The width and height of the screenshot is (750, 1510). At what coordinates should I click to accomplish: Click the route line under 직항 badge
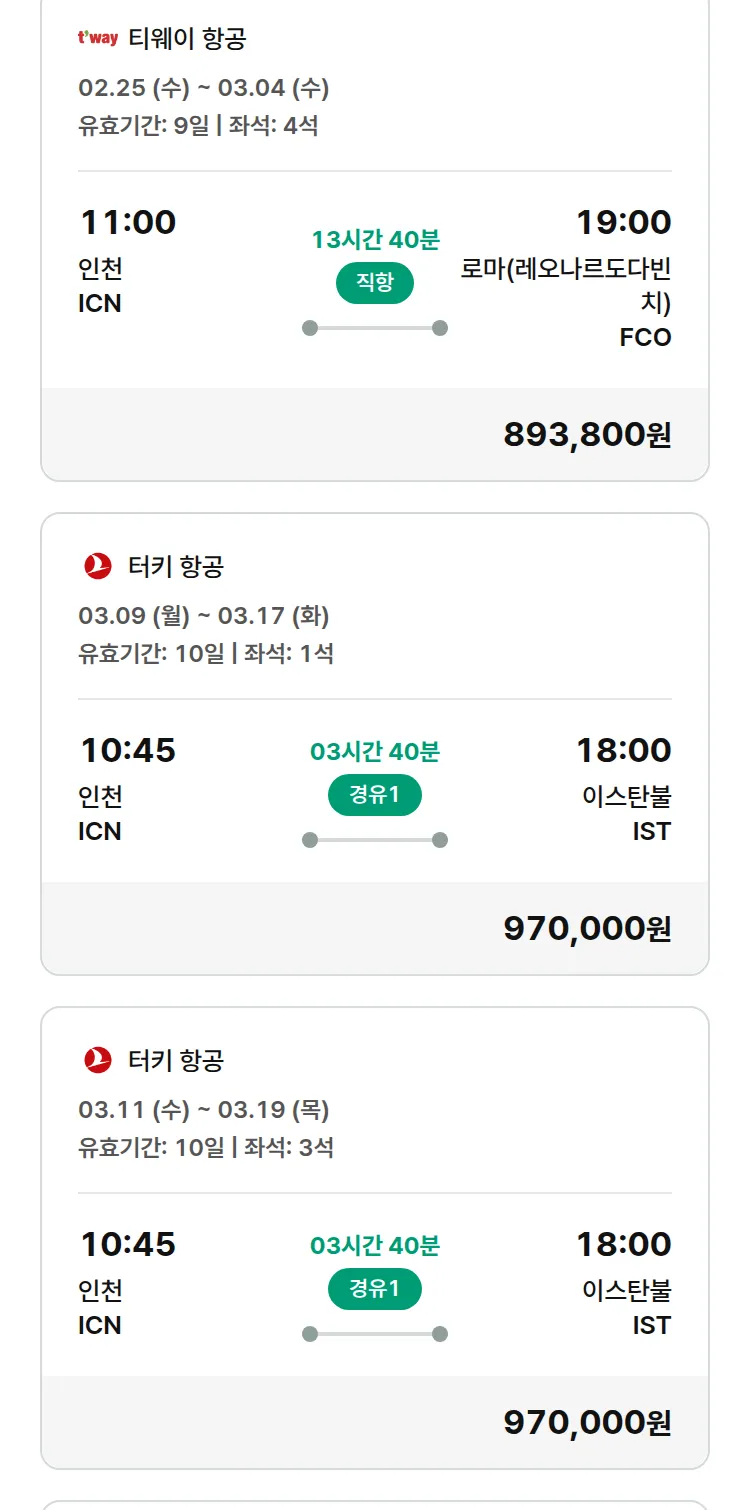pyautogui.click(x=375, y=328)
